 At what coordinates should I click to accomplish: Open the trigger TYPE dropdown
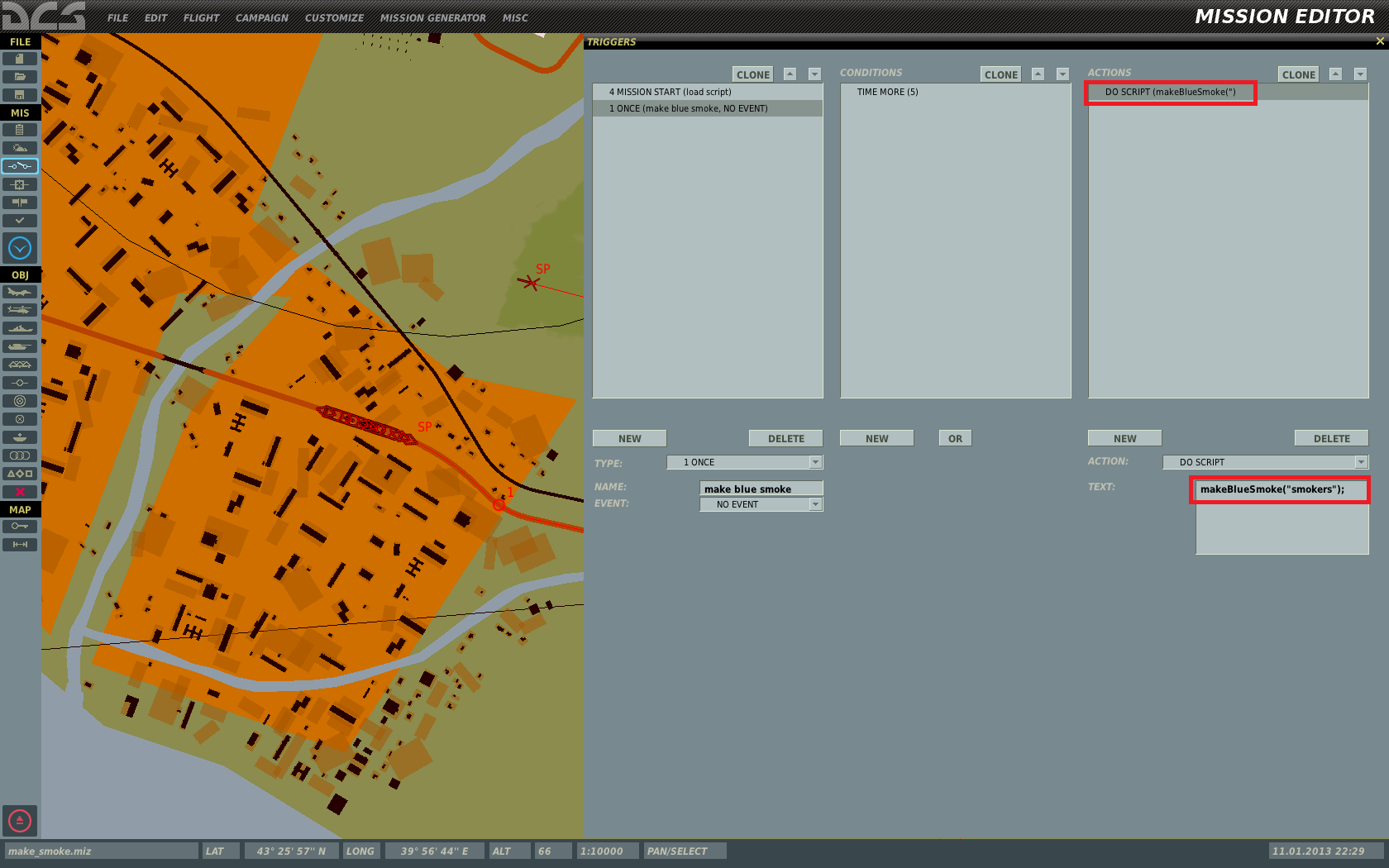(x=745, y=462)
